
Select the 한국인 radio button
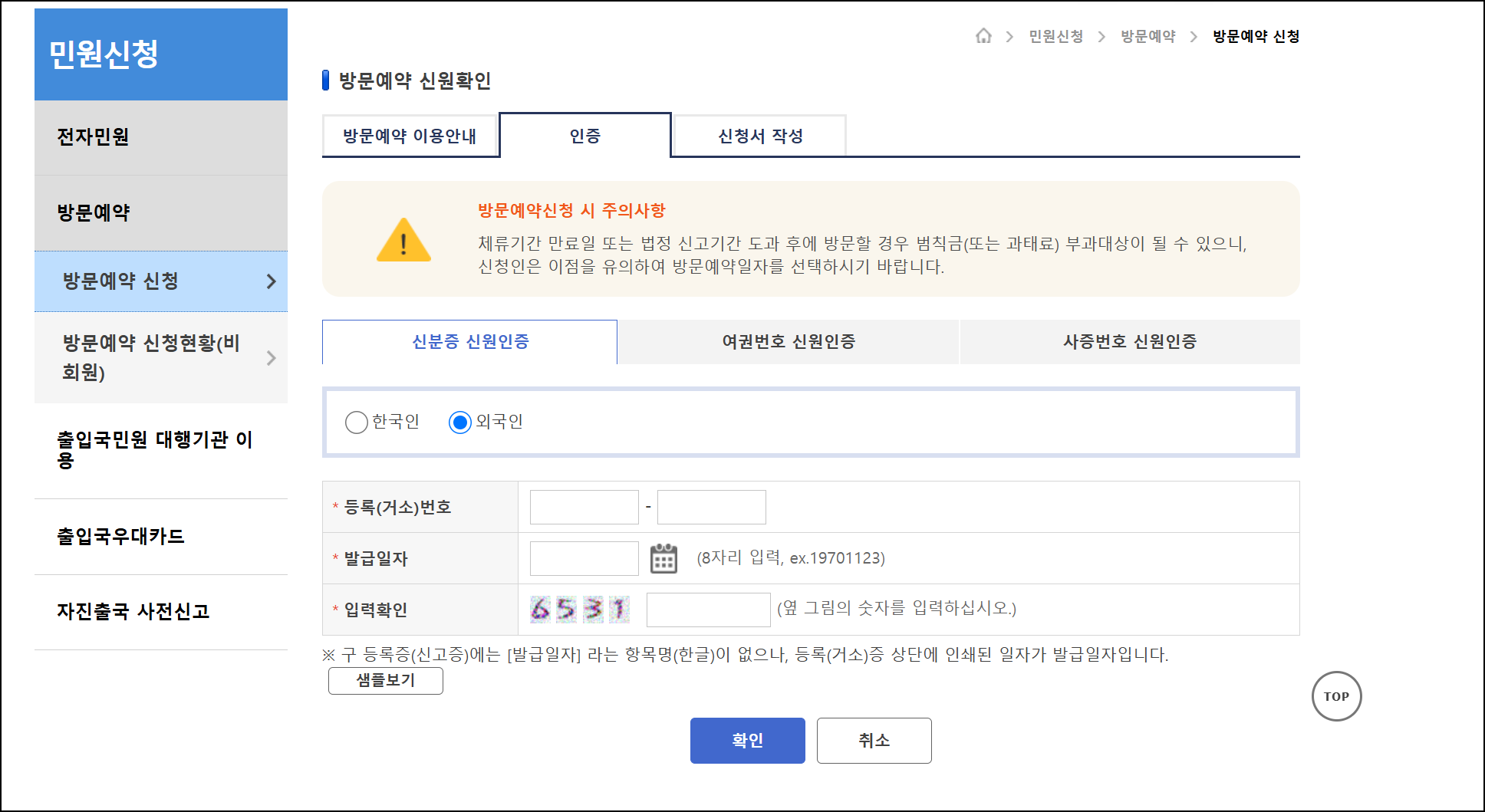(x=357, y=422)
